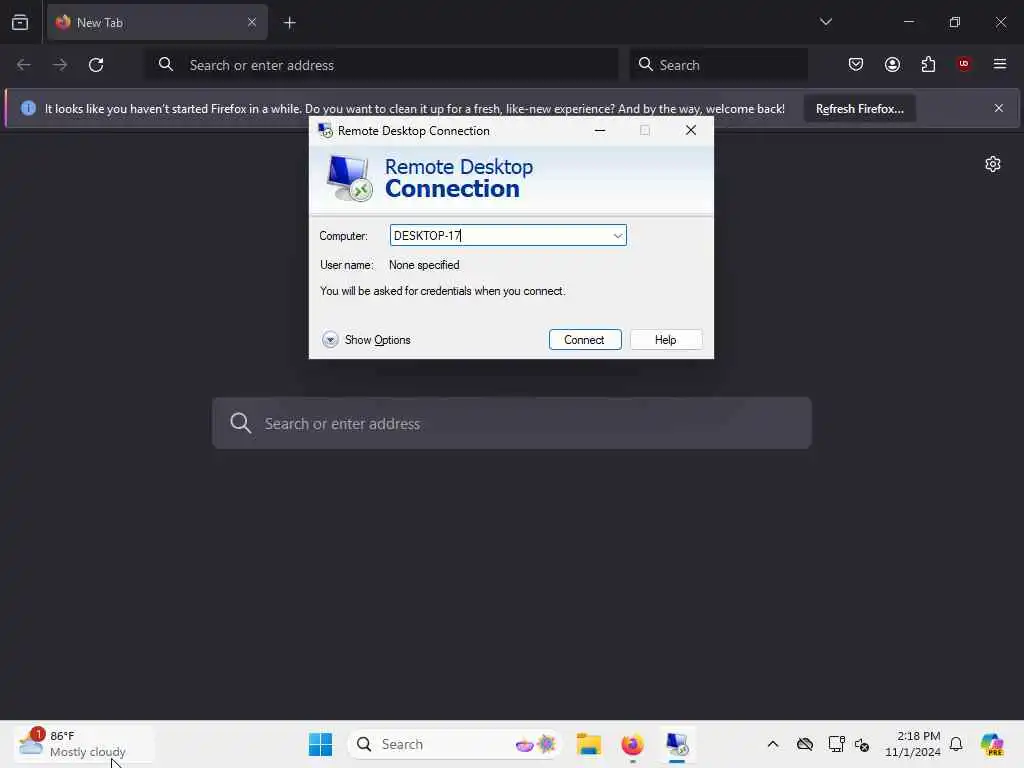
Task: Open the display network tray icon
Action: click(x=836, y=744)
